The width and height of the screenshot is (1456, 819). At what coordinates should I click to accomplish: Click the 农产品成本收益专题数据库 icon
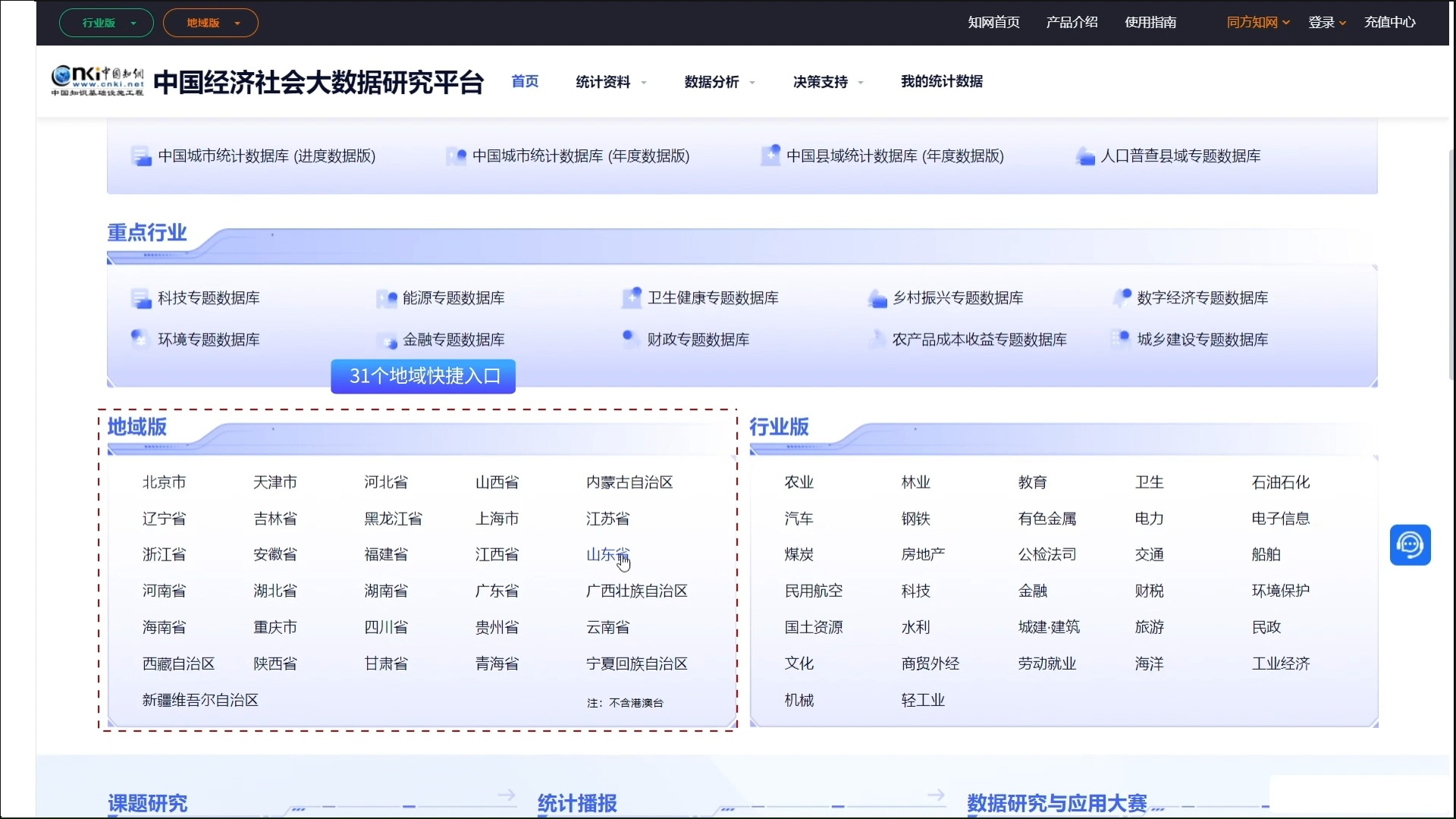[x=877, y=338]
